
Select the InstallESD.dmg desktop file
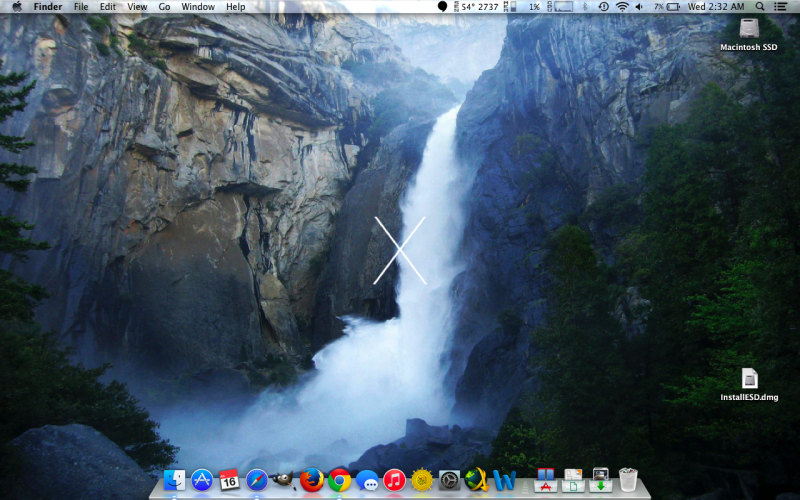pos(749,379)
